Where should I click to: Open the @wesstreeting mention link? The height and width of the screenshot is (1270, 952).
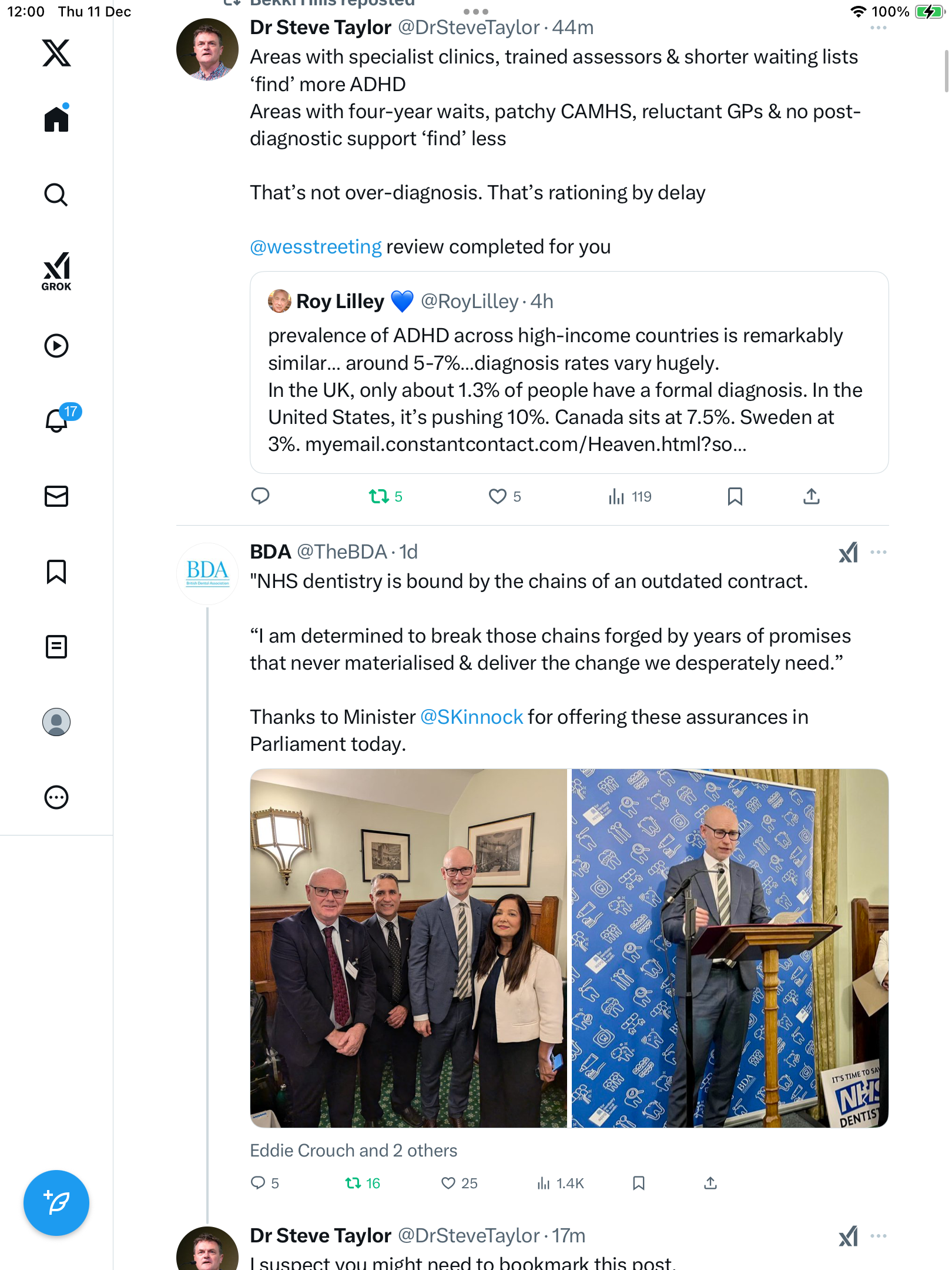[316, 247]
